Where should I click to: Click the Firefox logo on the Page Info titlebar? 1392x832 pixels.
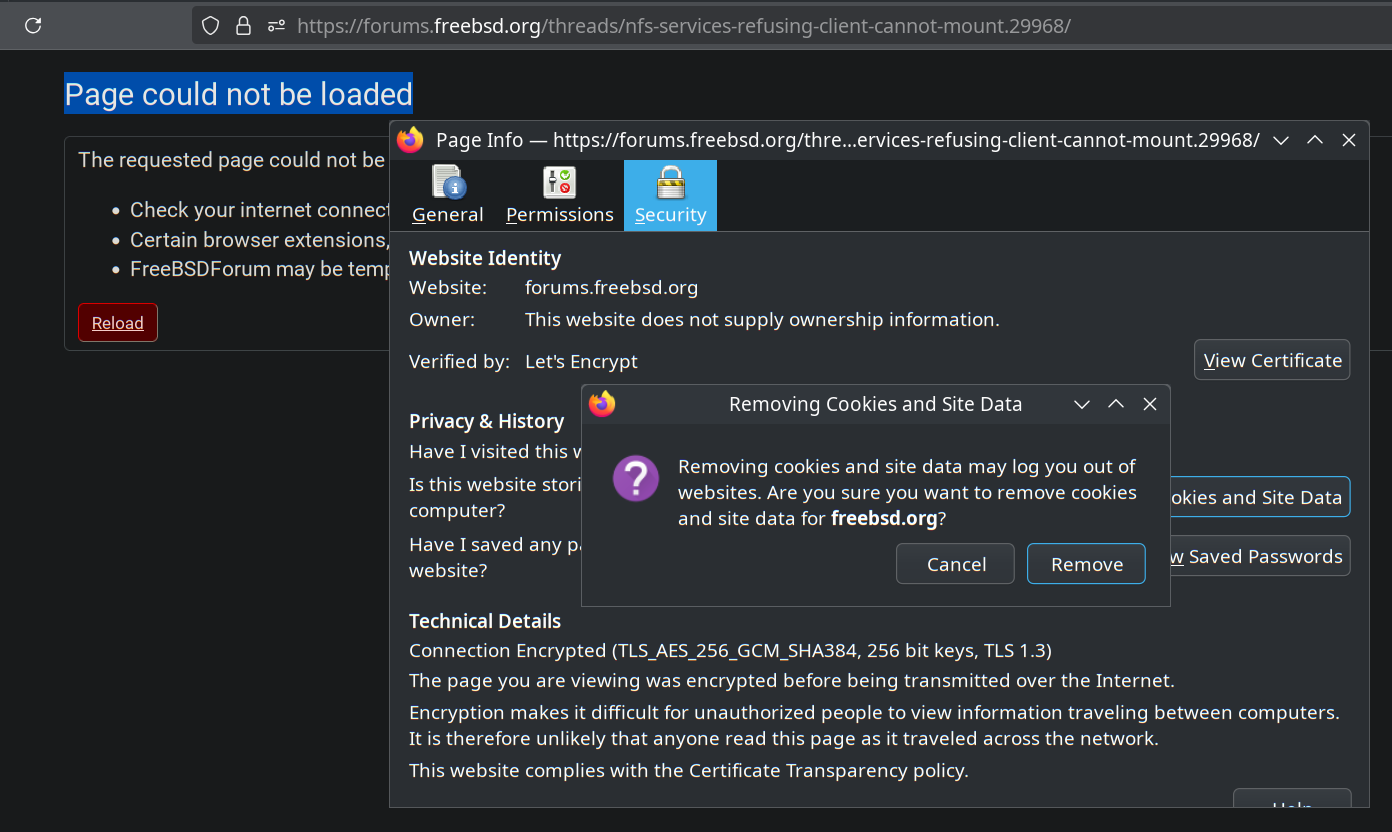point(410,140)
